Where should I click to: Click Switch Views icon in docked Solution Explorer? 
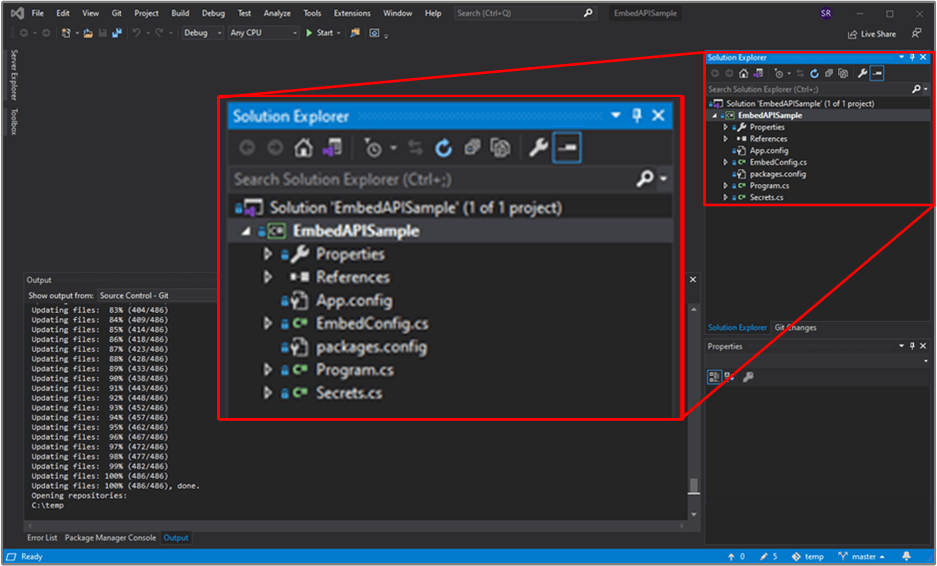[758, 74]
